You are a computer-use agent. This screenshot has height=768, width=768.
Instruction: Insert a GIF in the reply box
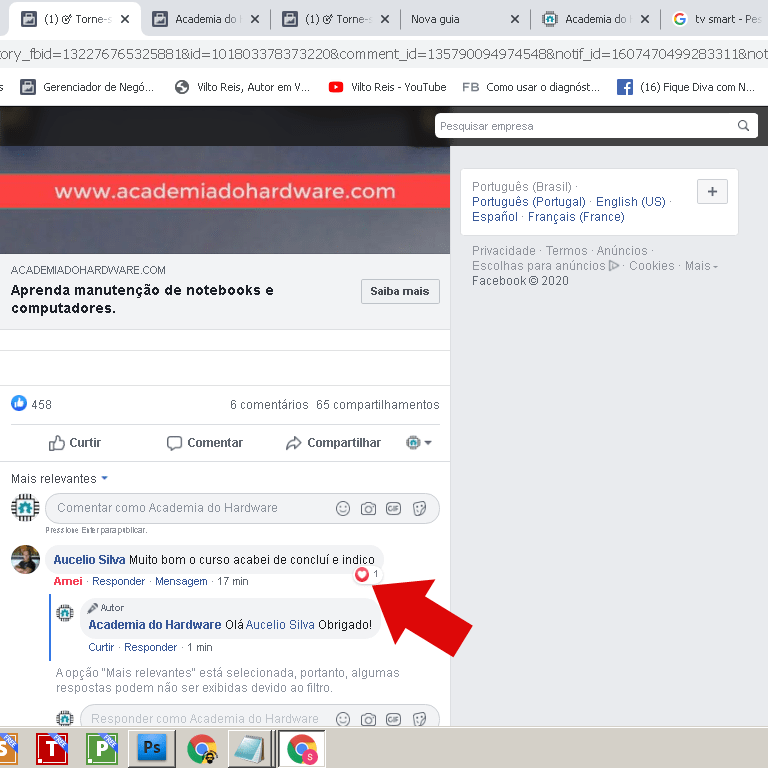tap(393, 719)
